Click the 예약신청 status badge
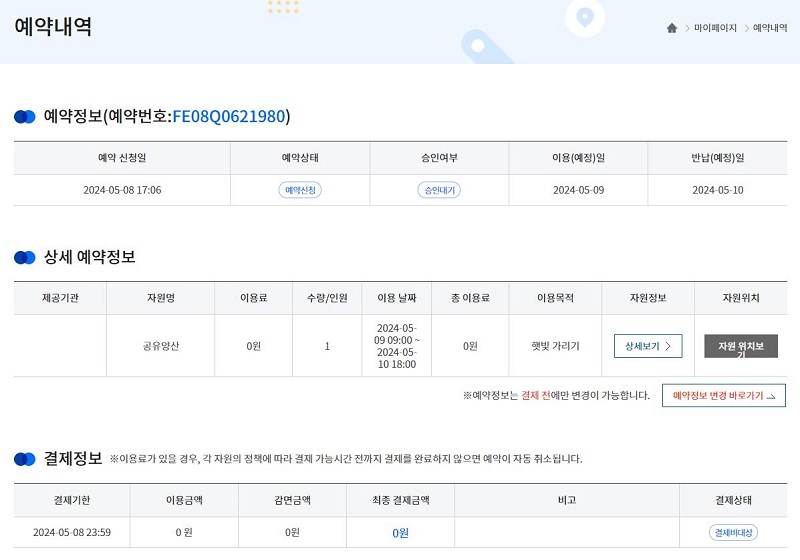 point(300,190)
